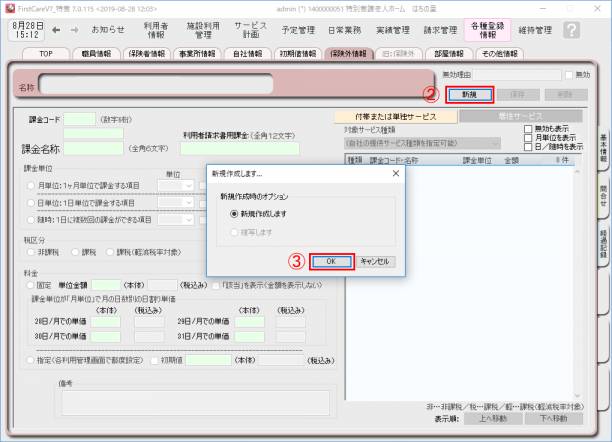Click OK in the new creation dialog
The image size is (612, 442).
330,261
